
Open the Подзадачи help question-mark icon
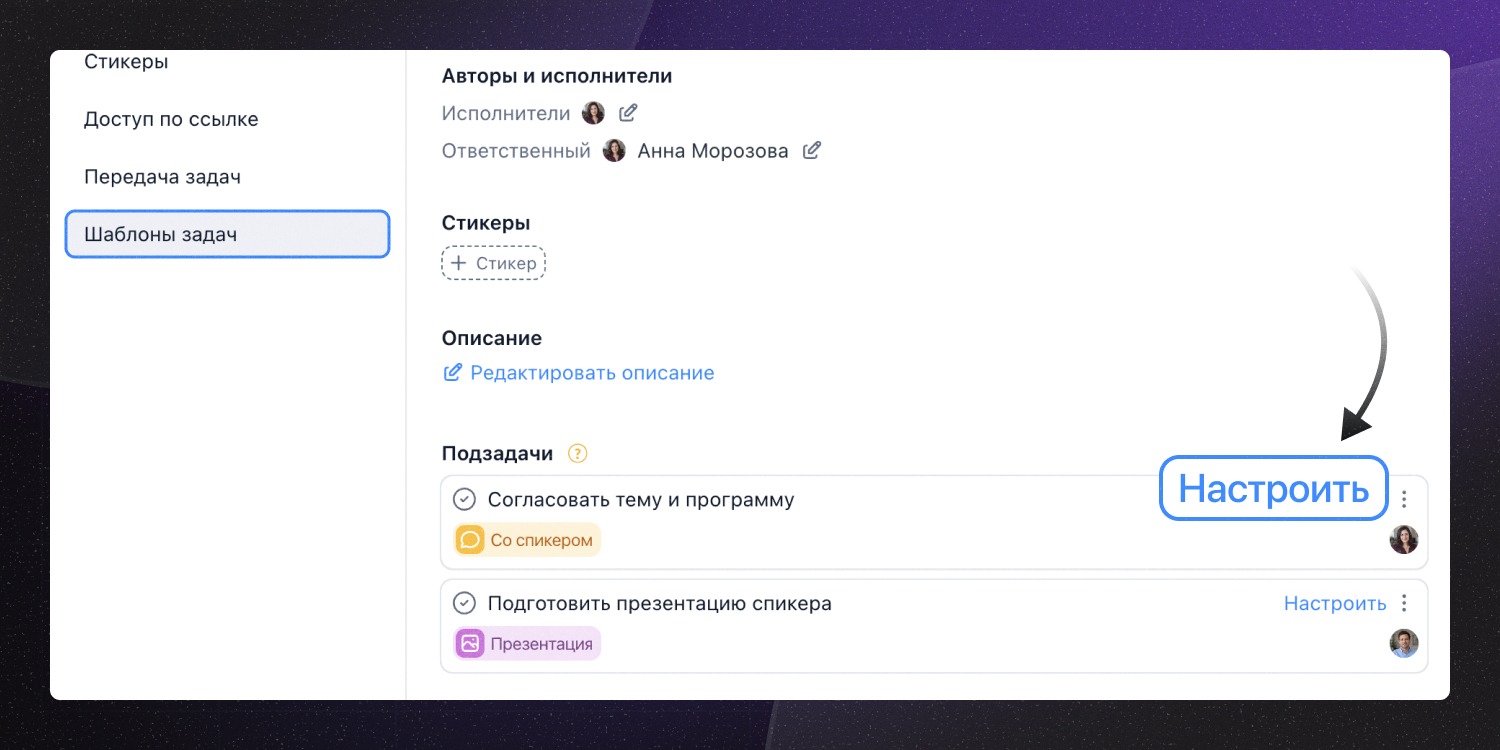tap(577, 453)
